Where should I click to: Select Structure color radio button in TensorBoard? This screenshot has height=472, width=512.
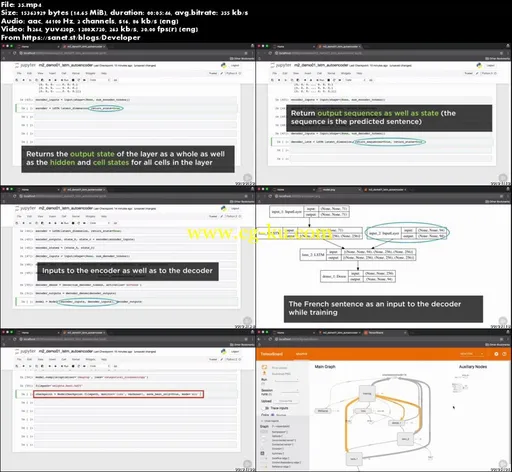pos(273,415)
